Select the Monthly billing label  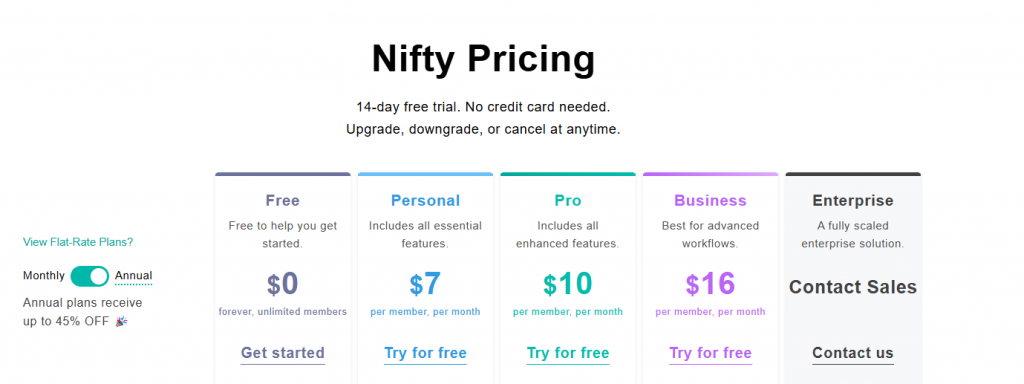44,276
